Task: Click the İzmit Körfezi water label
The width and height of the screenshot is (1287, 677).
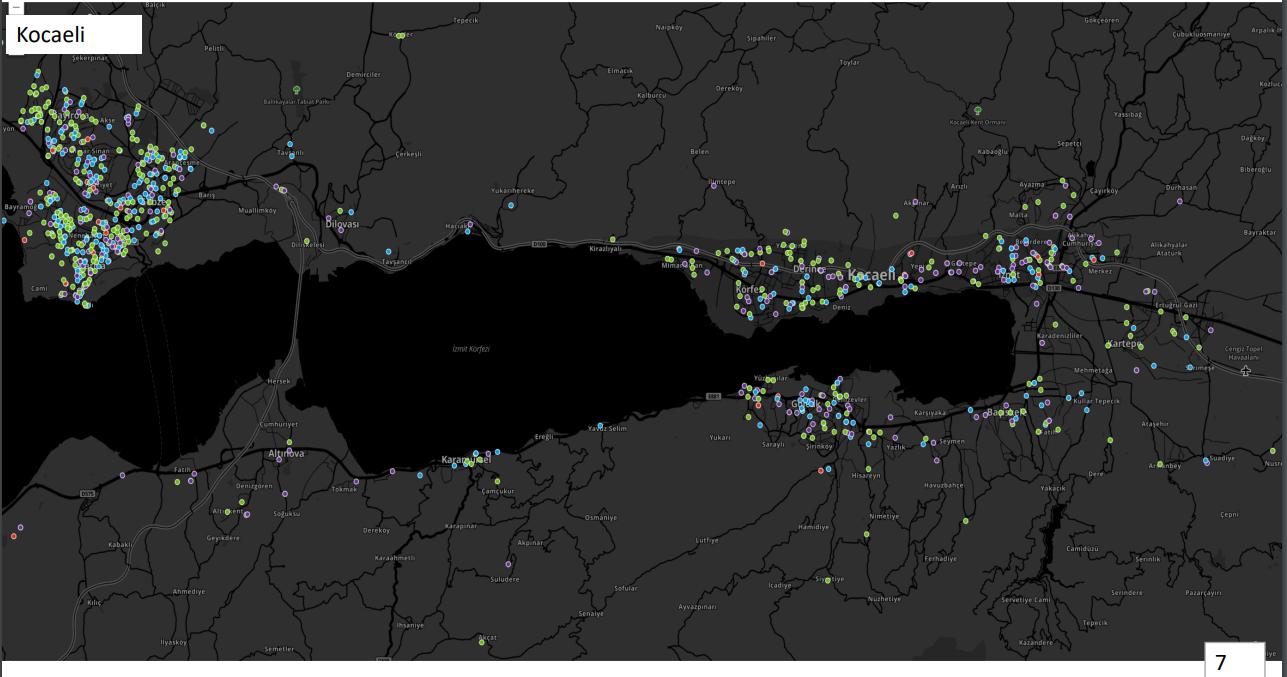Action: (x=471, y=348)
